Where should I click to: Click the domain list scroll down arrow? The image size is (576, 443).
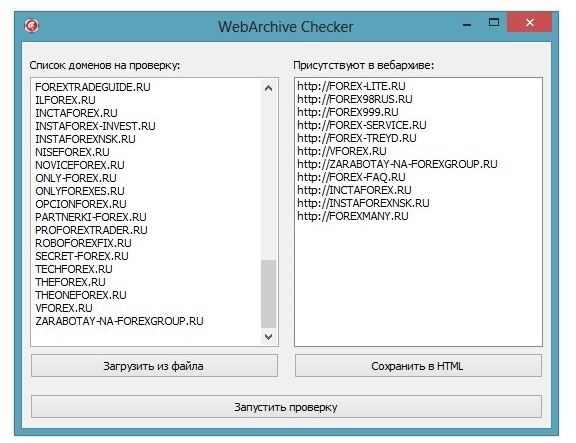click(x=269, y=336)
